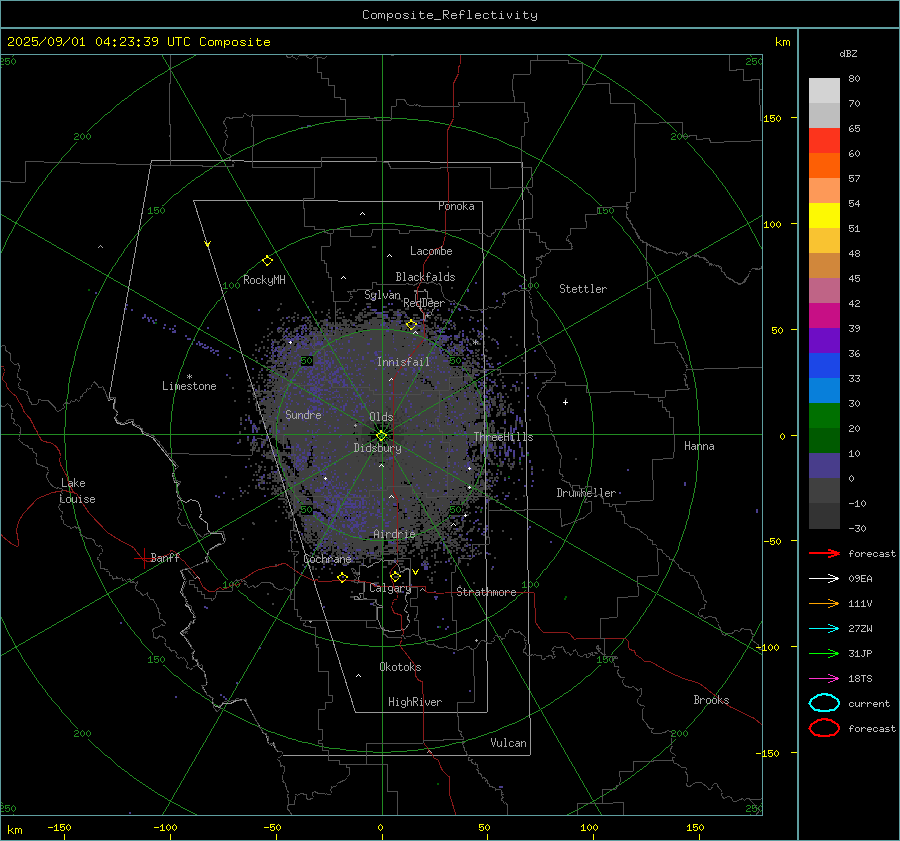The image size is (900, 841).
Task: Click the Drumheller label
Action: [x=586, y=493]
